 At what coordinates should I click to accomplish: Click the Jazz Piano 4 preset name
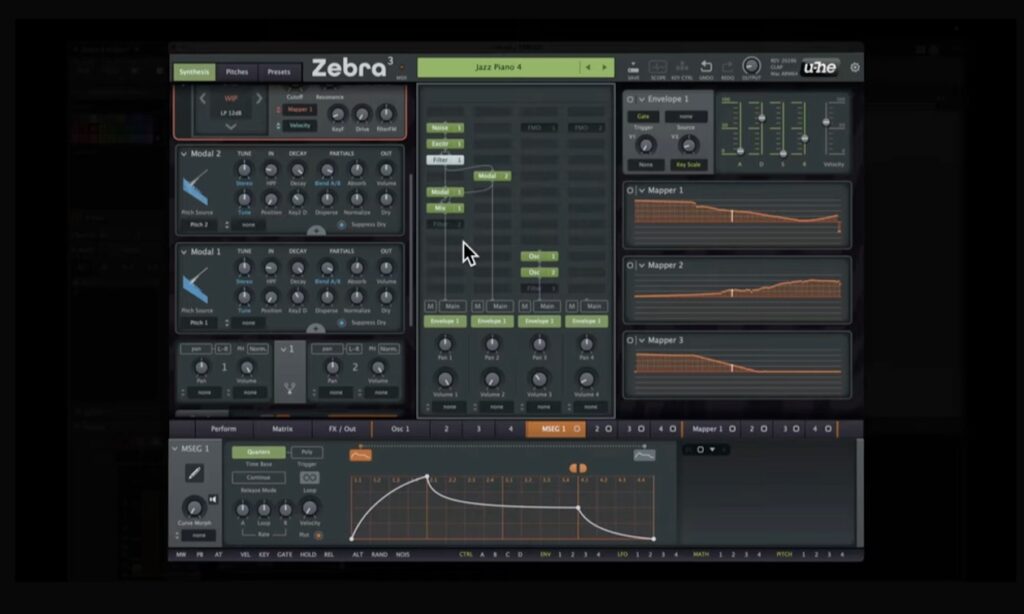pos(500,66)
